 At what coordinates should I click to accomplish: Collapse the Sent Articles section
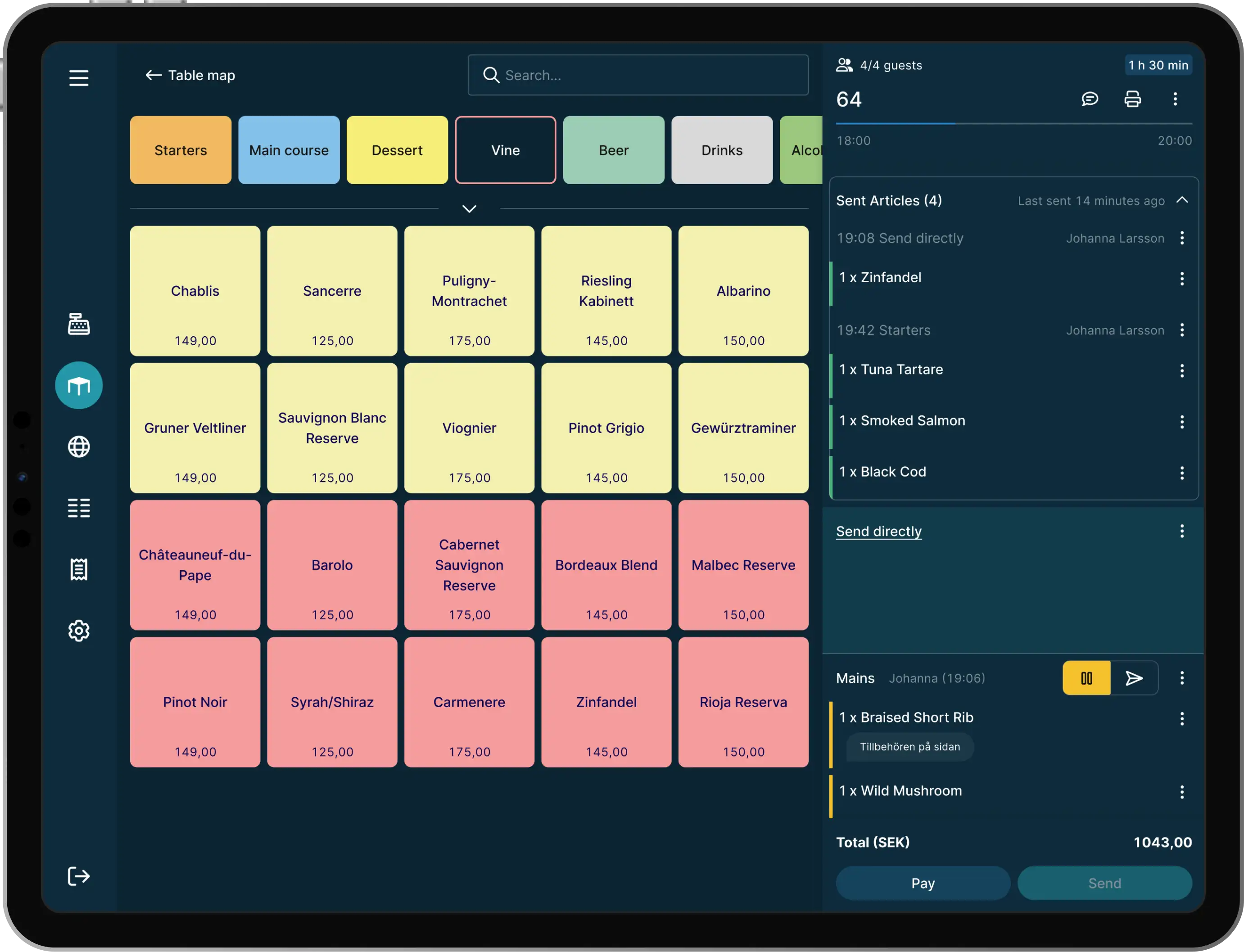pyautogui.click(x=1182, y=200)
